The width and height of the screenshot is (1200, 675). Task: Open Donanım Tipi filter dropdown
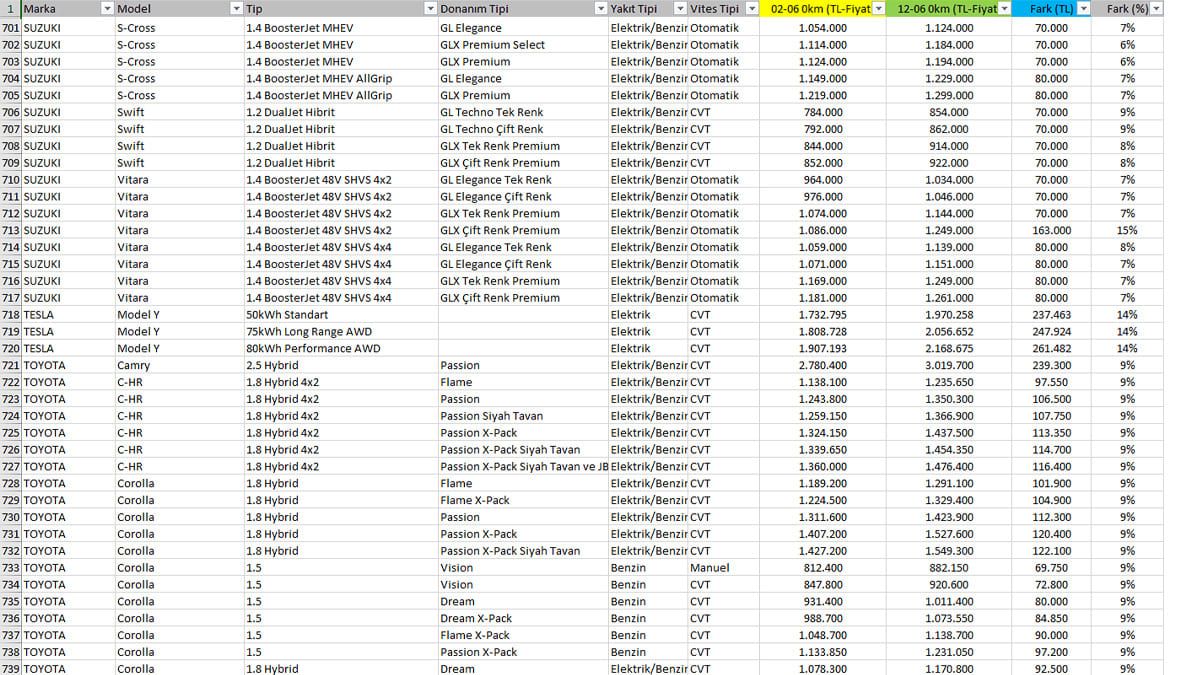(x=600, y=9)
